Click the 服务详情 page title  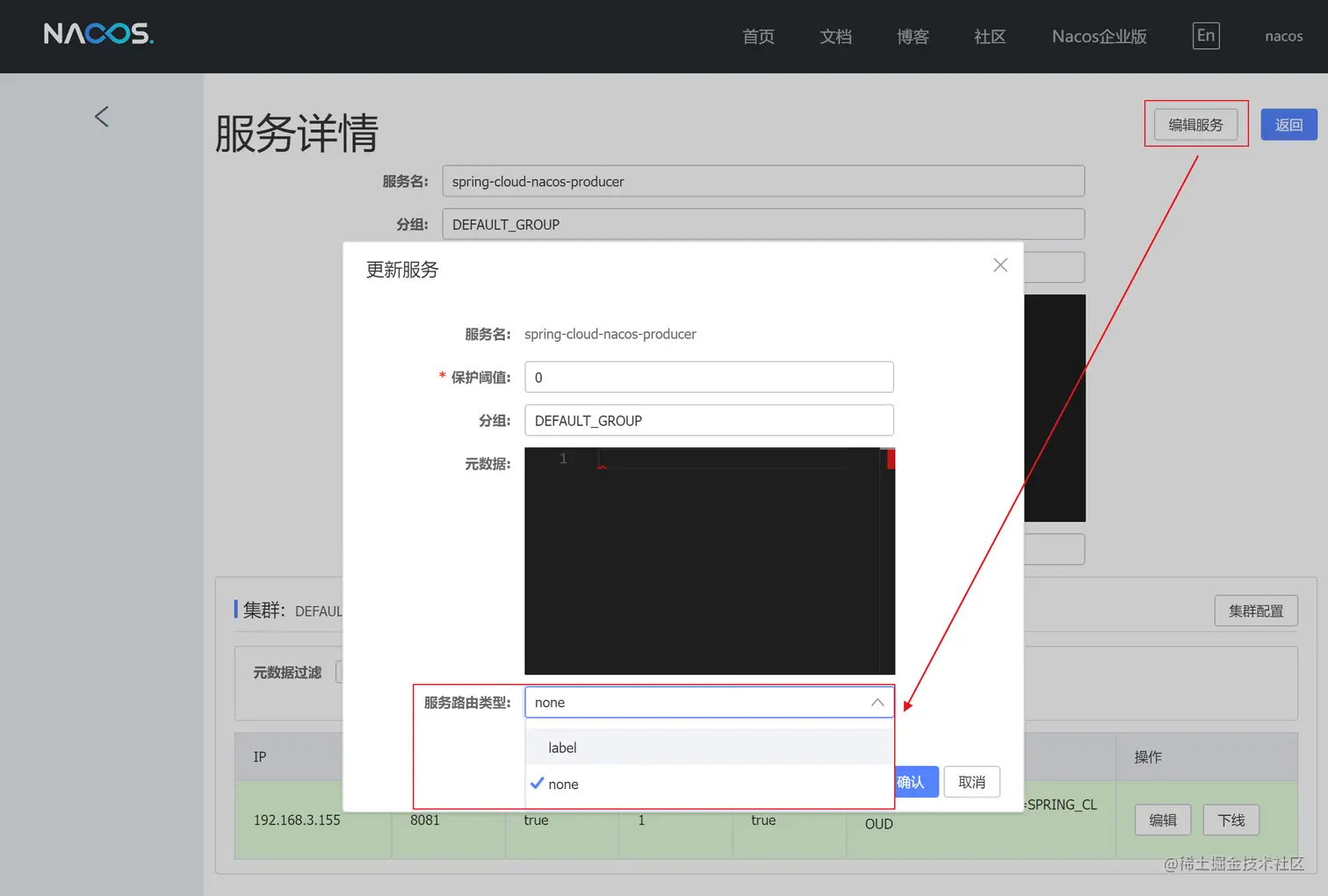pyautogui.click(x=297, y=134)
